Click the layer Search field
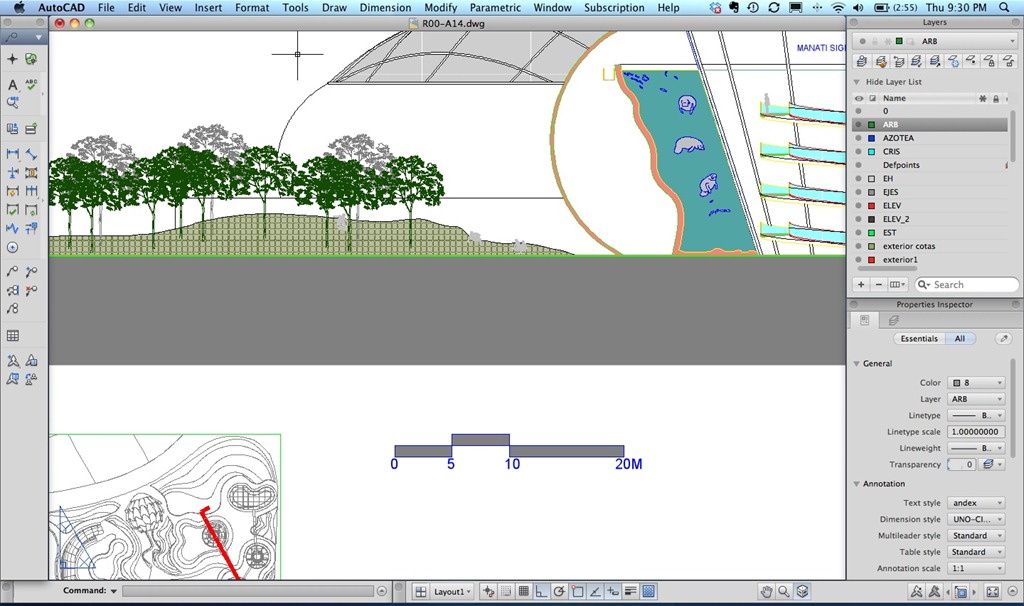 click(x=965, y=285)
